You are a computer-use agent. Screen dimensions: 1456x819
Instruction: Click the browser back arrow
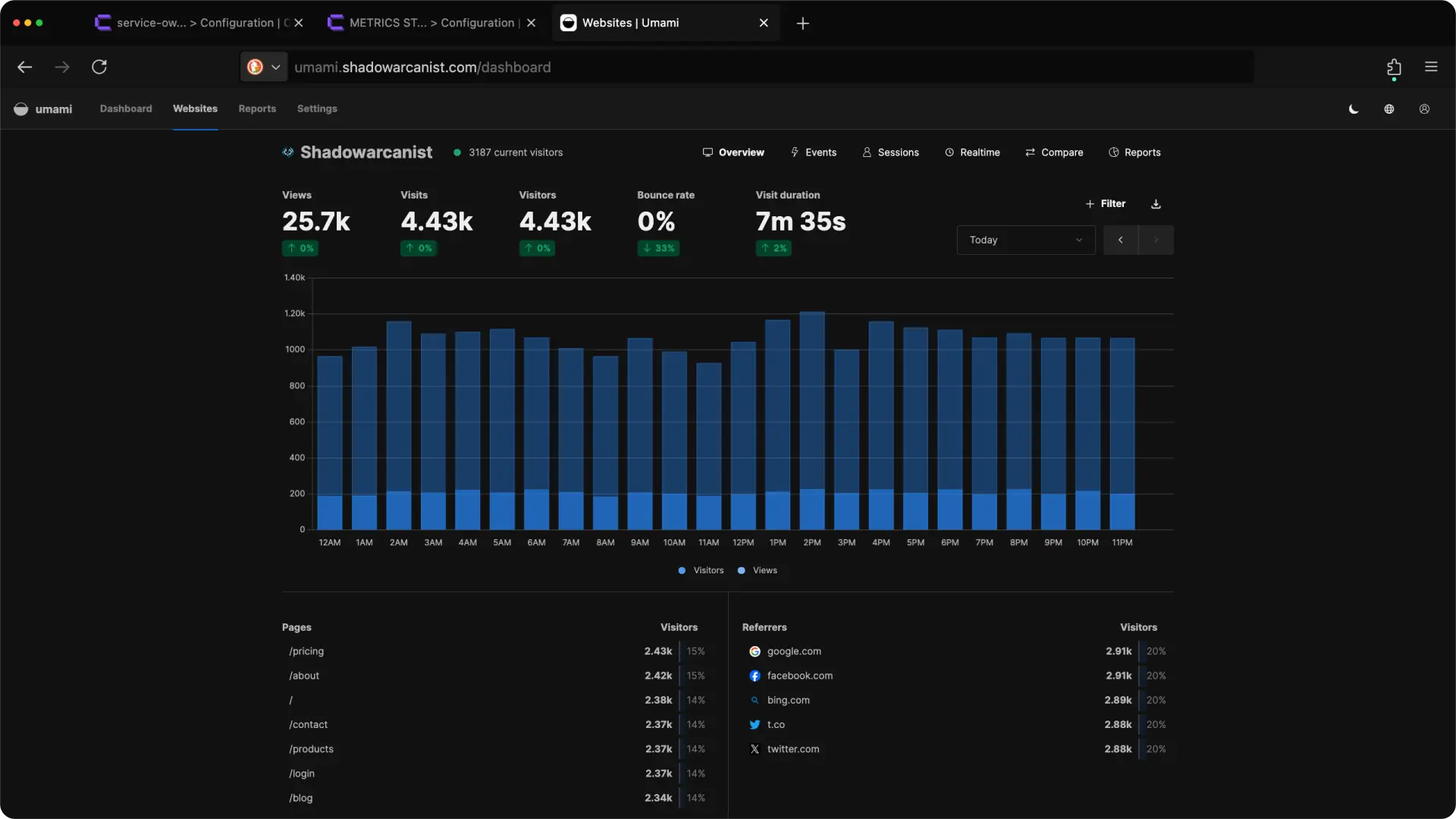coord(25,67)
